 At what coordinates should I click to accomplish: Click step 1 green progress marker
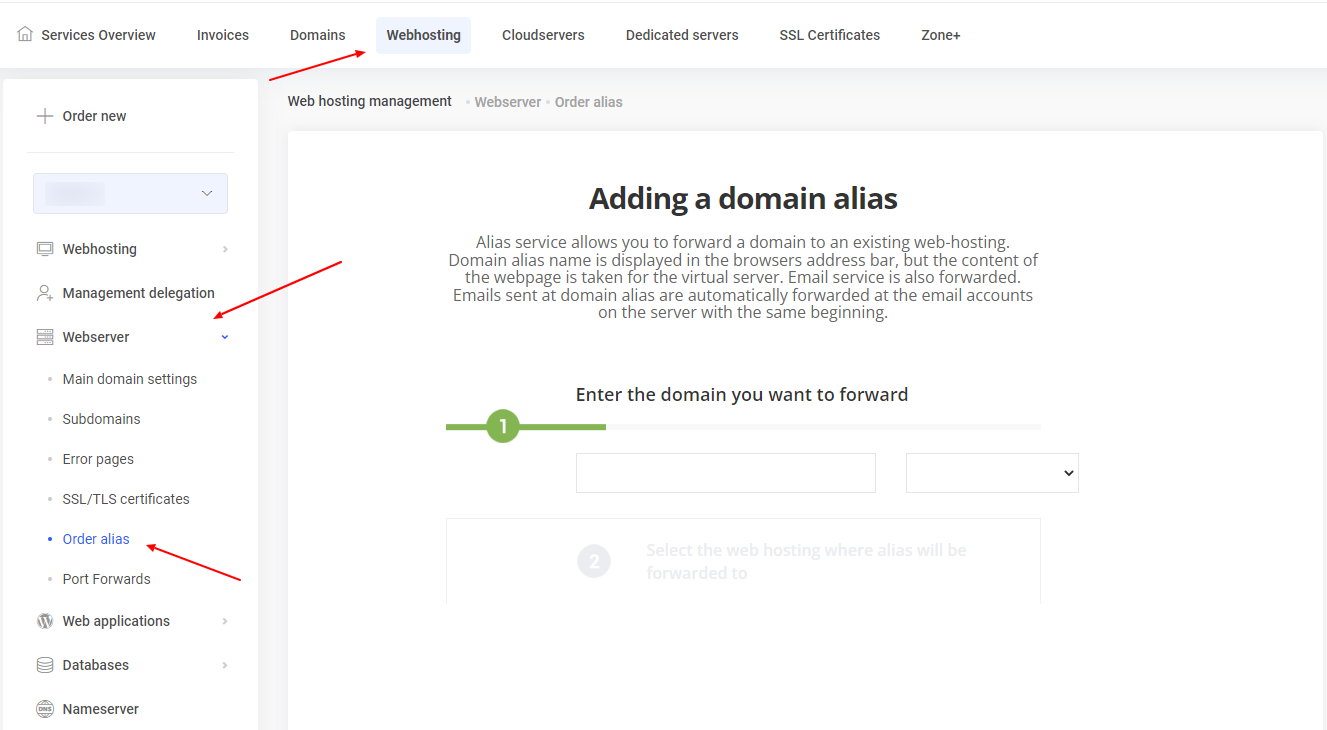click(x=503, y=427)
